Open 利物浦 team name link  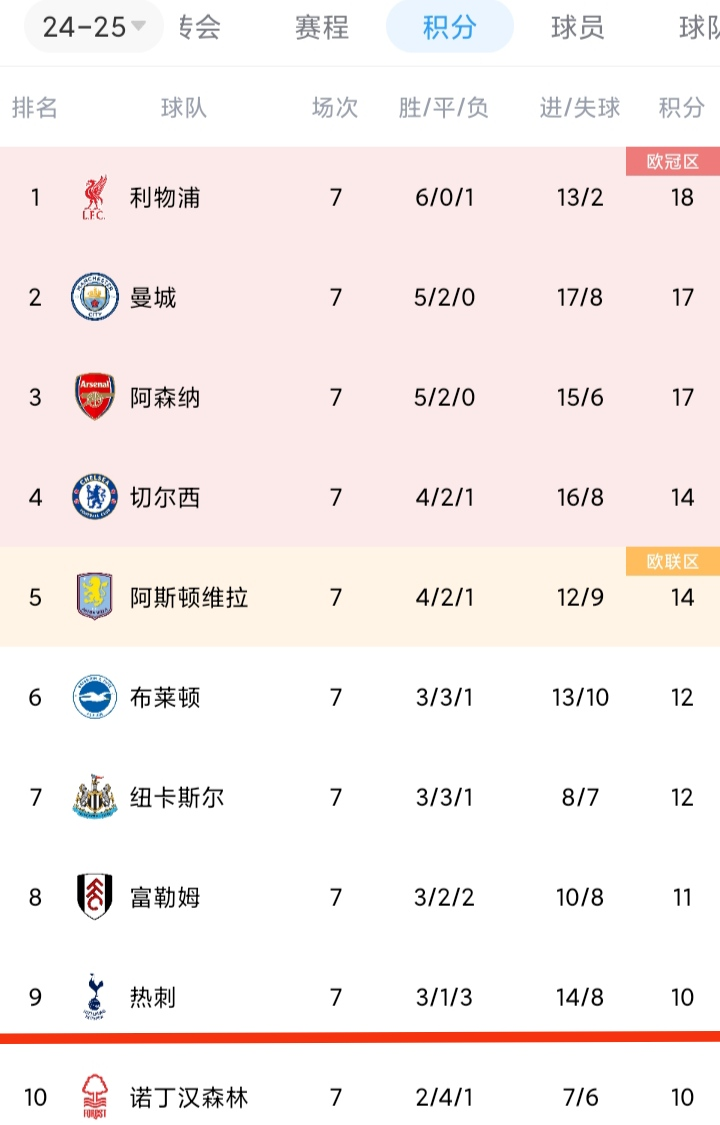click(x=165, y=197)
